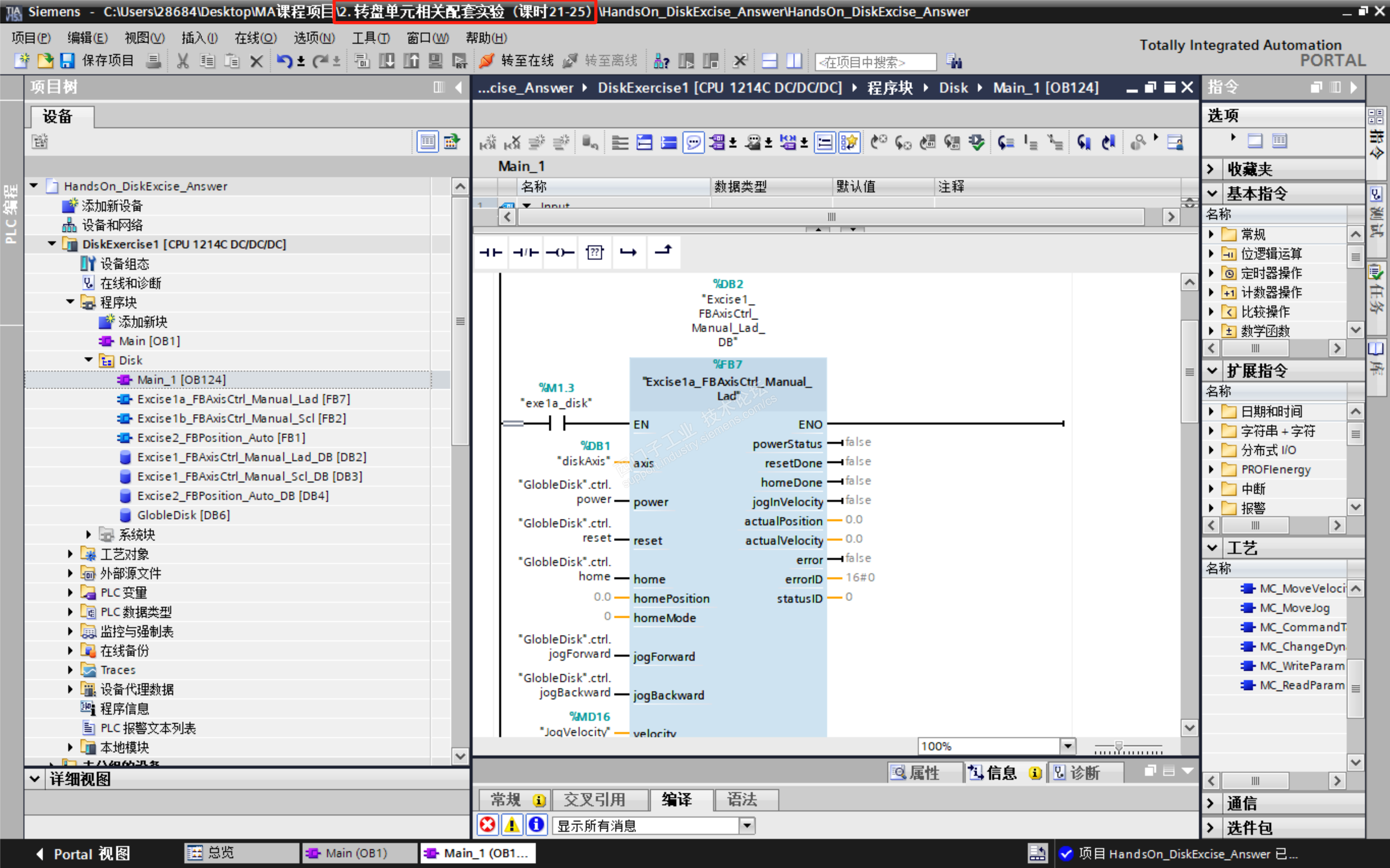Insert a normally closed contact
The image size is (1390, 868).
coord(526,252)
